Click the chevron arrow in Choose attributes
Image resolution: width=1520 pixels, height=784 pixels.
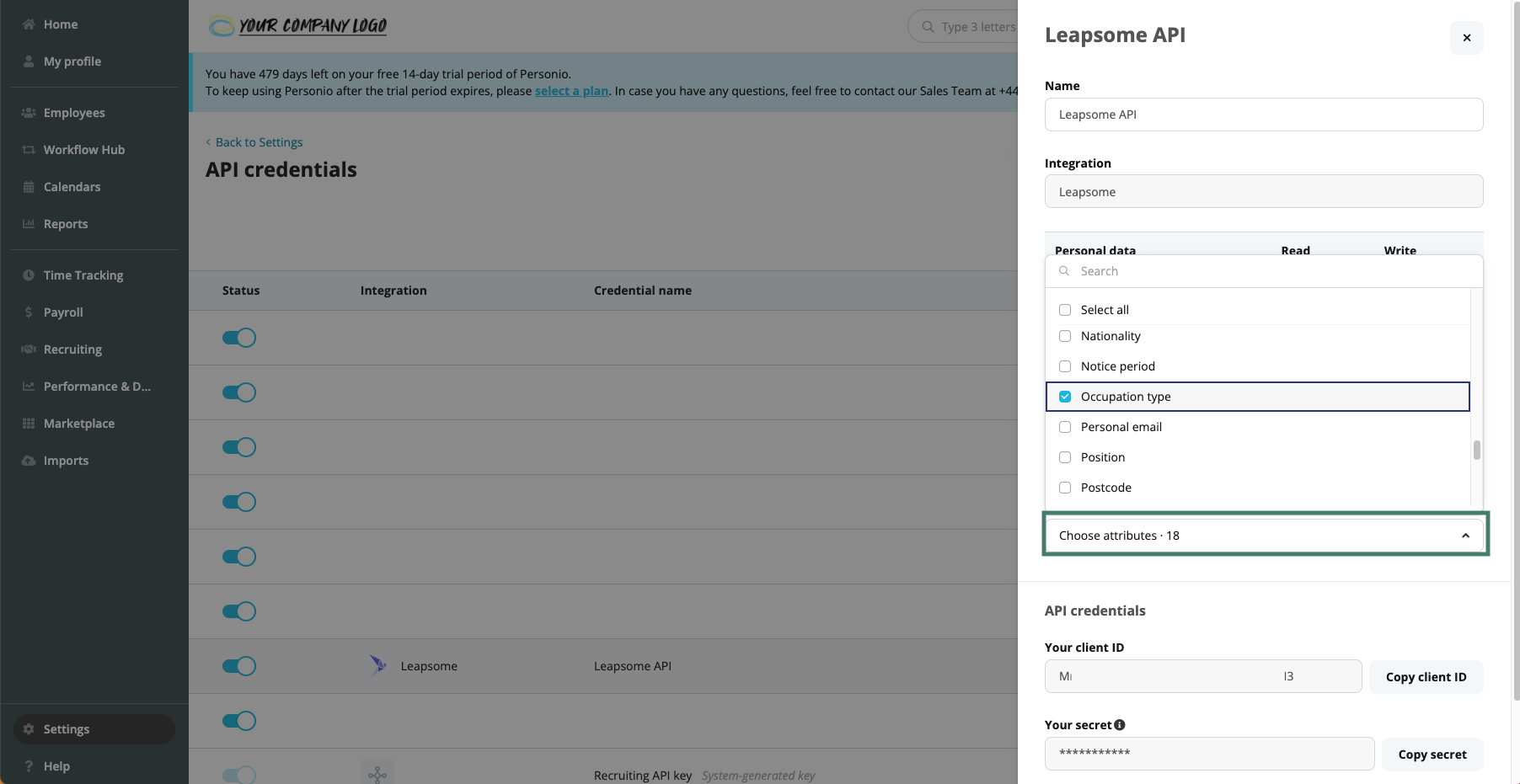coord(1466,536)
